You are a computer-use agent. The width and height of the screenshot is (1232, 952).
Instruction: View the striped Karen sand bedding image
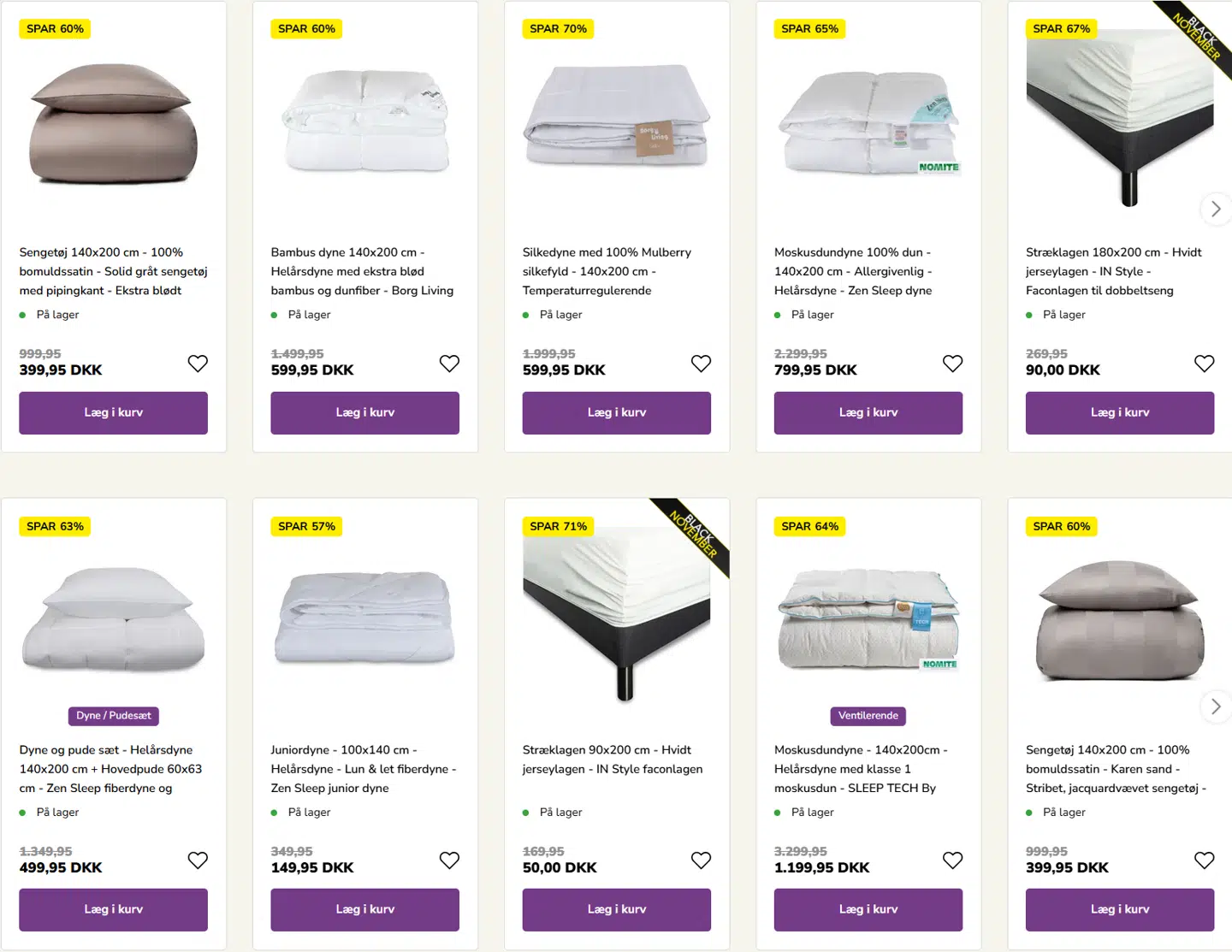coord(1119,622)
